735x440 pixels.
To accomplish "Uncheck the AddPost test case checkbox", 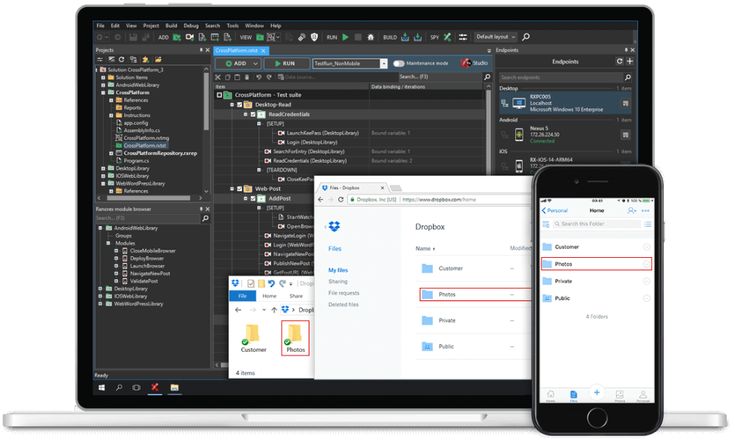I will [253, 199].
